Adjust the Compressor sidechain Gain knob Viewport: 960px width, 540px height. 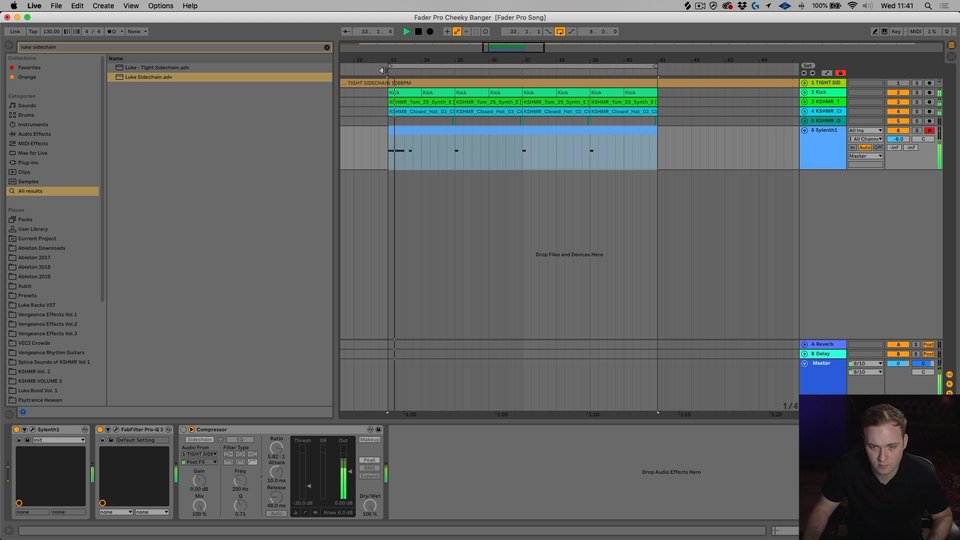tap(199, 481)
